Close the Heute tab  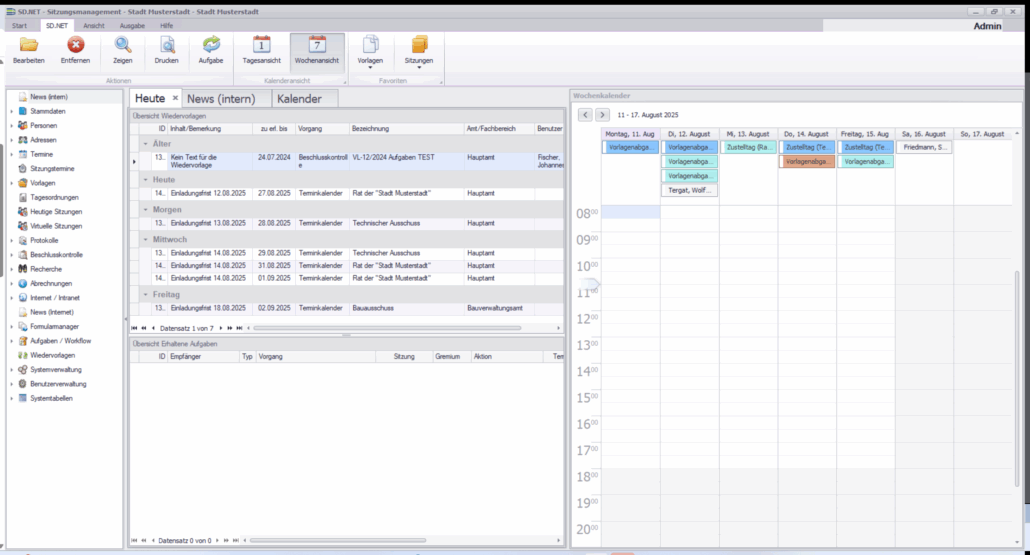(x=175, y=98)
